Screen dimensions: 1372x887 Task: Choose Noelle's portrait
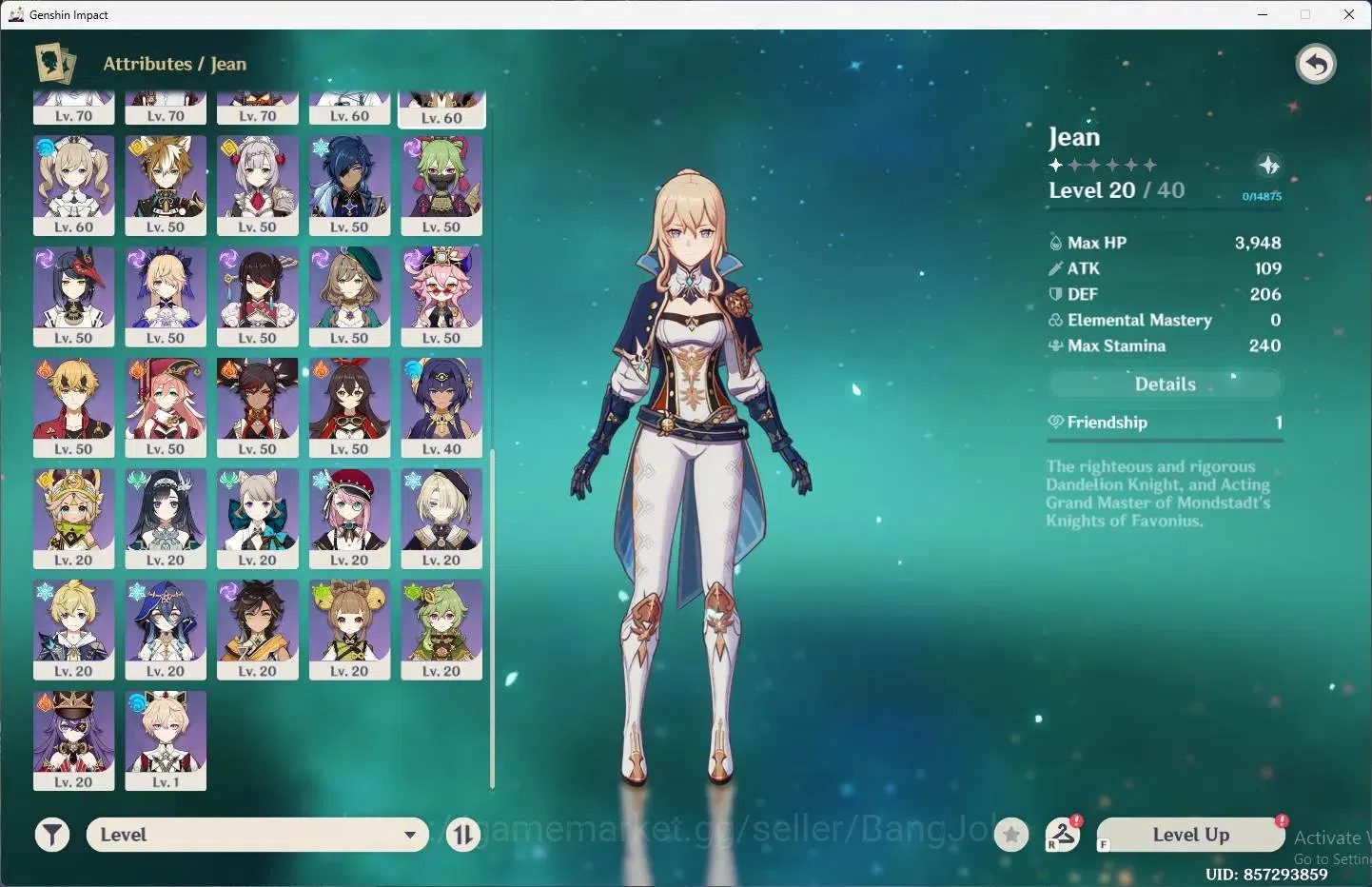257,186
